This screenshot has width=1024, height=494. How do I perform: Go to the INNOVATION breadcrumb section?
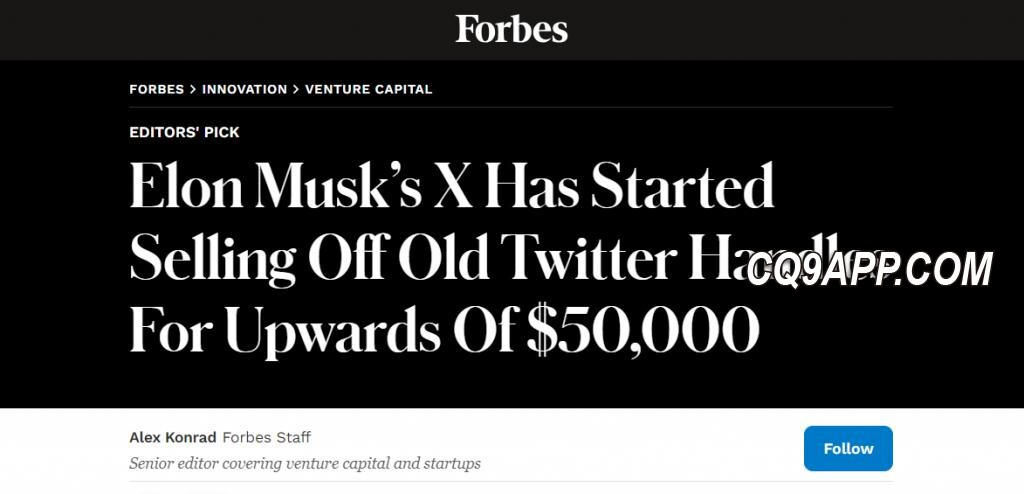(244, 90)
